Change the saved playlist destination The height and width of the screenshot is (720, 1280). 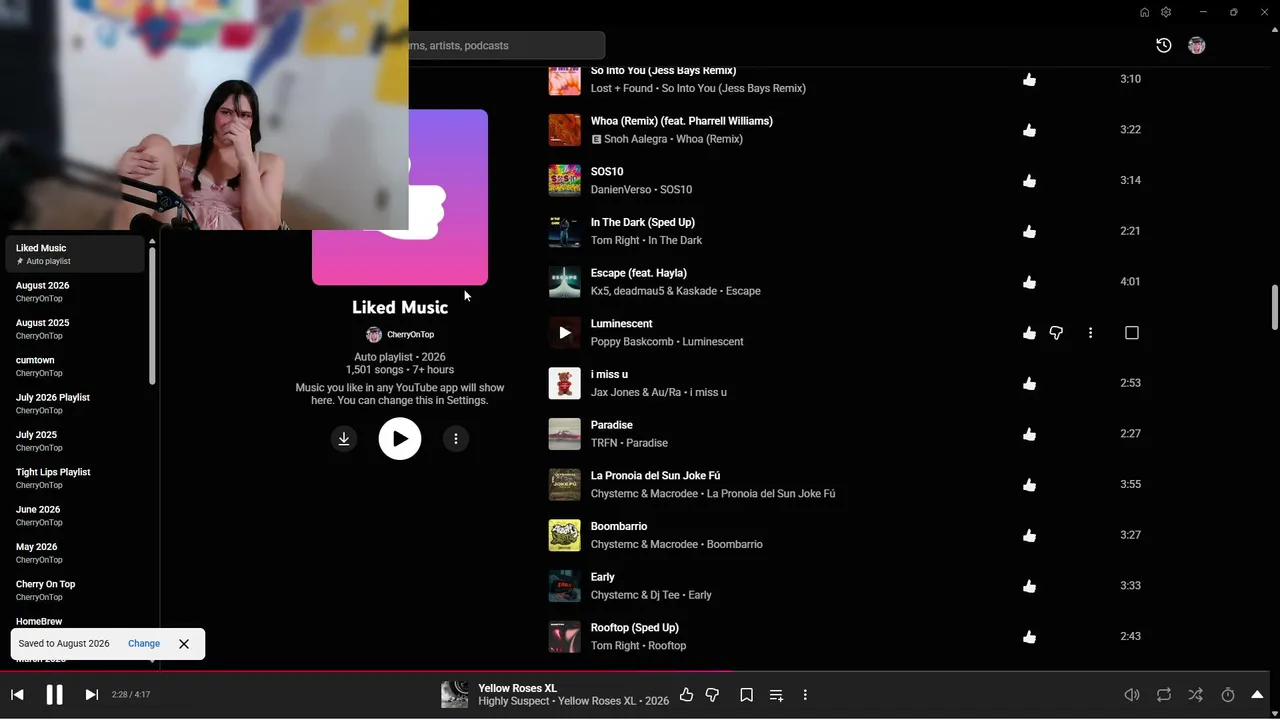[144, 644]
